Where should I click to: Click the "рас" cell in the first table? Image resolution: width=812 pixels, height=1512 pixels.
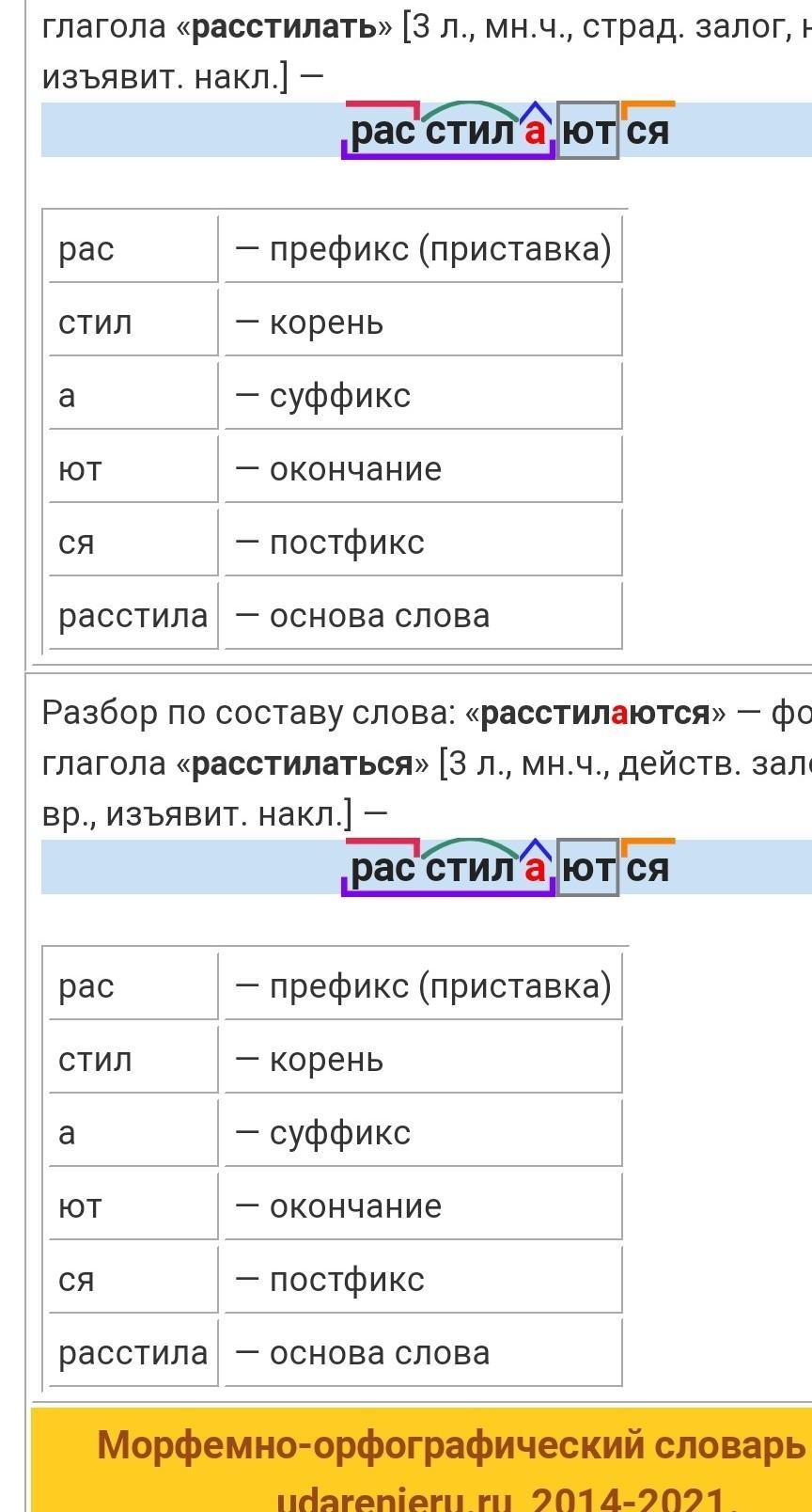133,249
